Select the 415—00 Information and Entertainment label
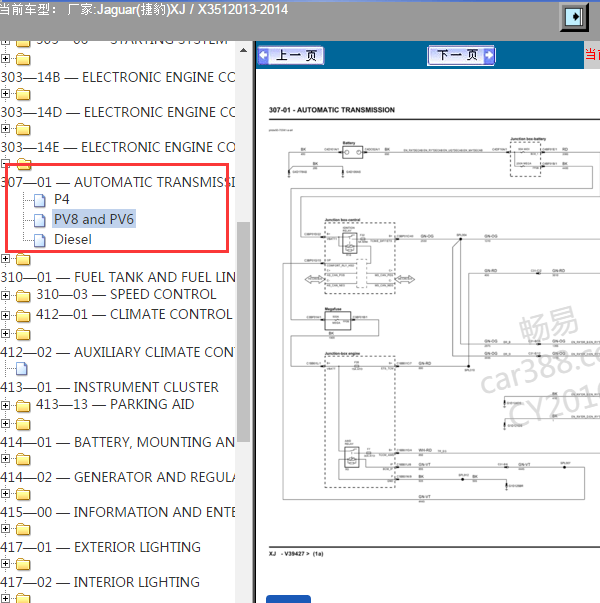Image resolution: width=600 pixels, height=603 pixels. [118, 512]
